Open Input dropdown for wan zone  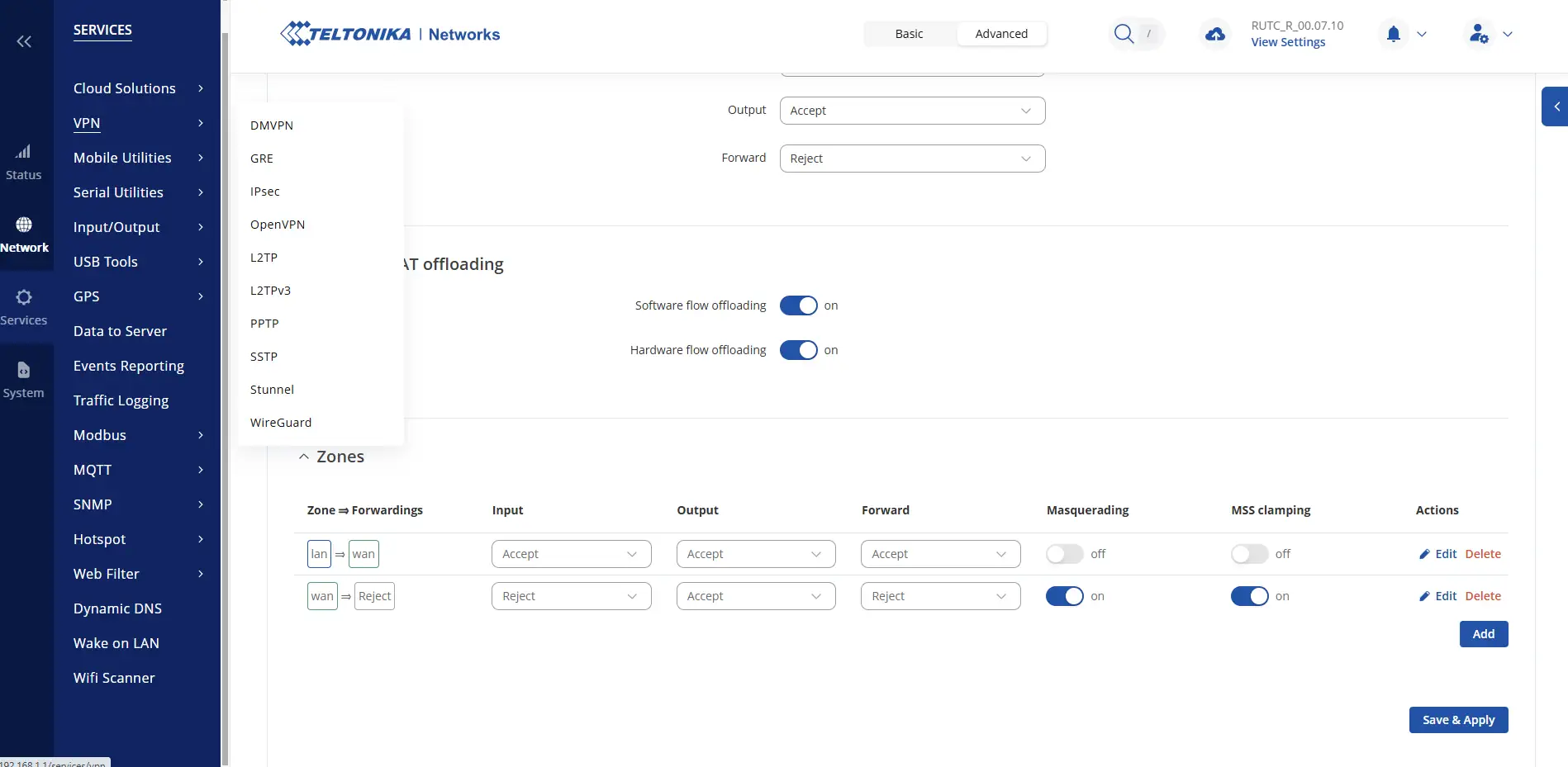point(571,596)
